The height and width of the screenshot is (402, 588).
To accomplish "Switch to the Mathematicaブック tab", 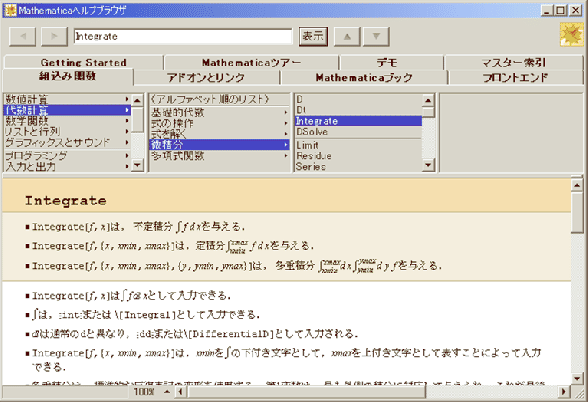I will tap(364, 78).
